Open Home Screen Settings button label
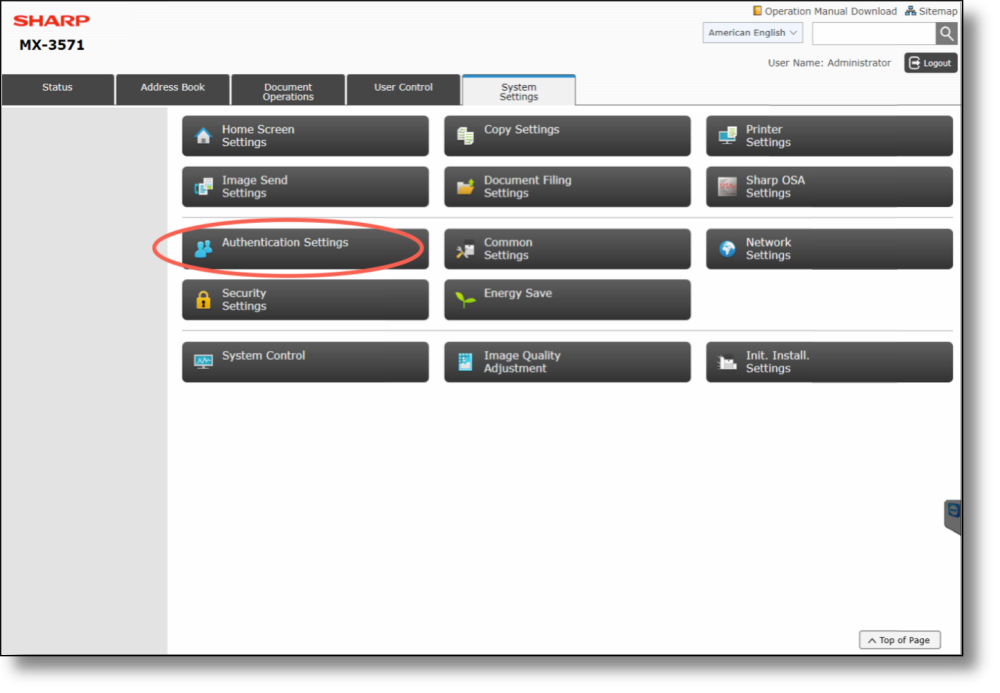The width and height of the screenshot is (1000, 693). coord(258,136)
